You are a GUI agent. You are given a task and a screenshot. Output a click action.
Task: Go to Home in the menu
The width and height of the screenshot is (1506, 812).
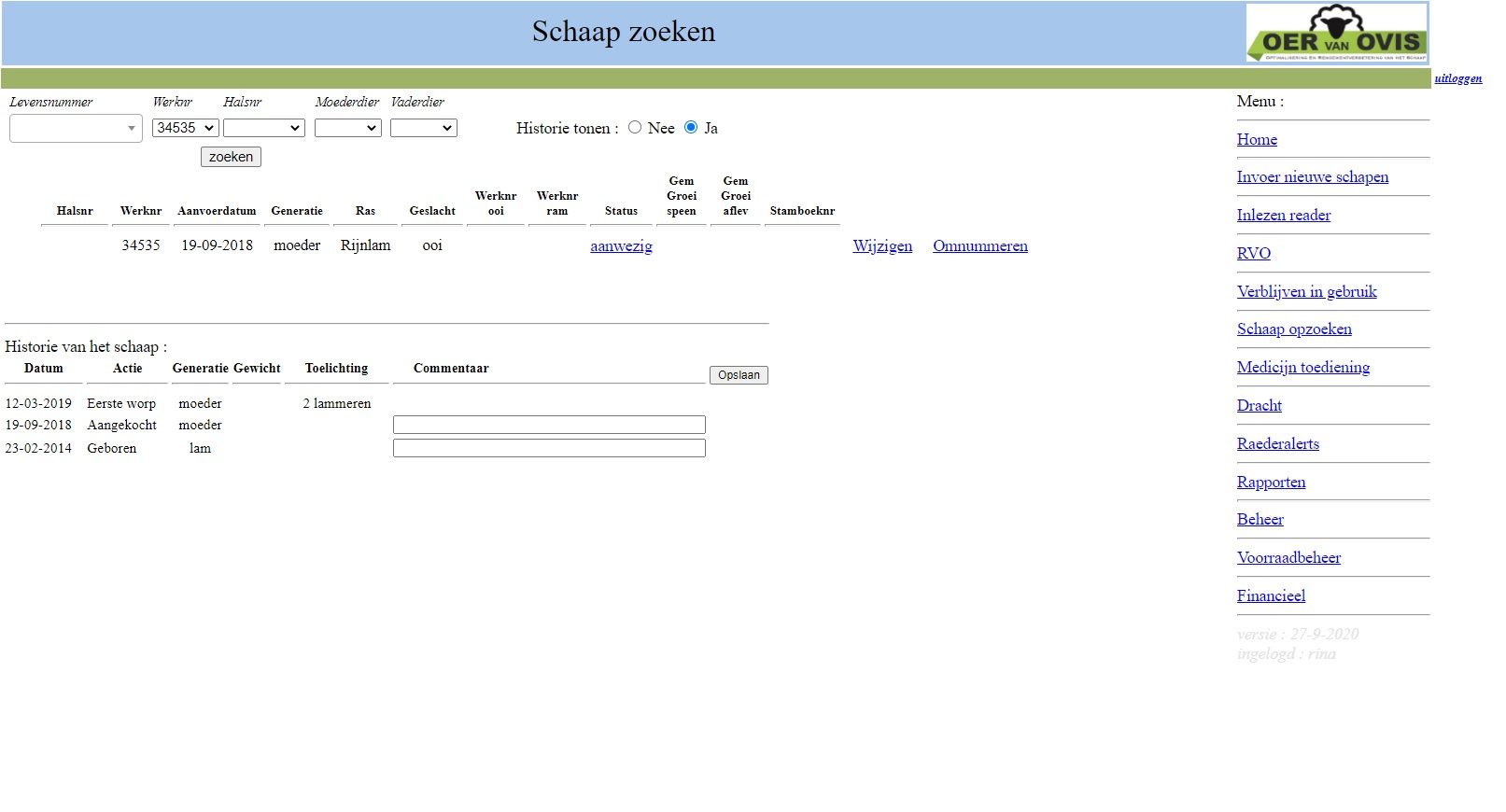pos(1257,140)
